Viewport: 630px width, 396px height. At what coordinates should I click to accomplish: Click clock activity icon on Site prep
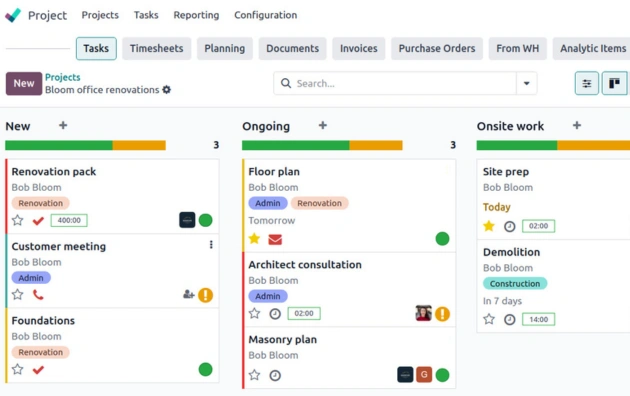click(509, 227)
